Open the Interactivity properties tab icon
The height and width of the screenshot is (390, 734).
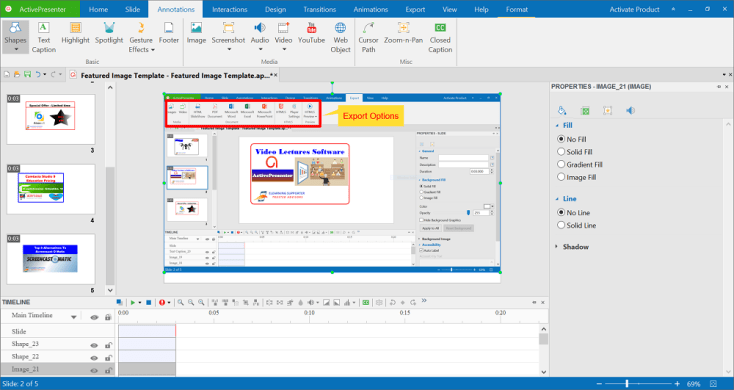point(608,110)
